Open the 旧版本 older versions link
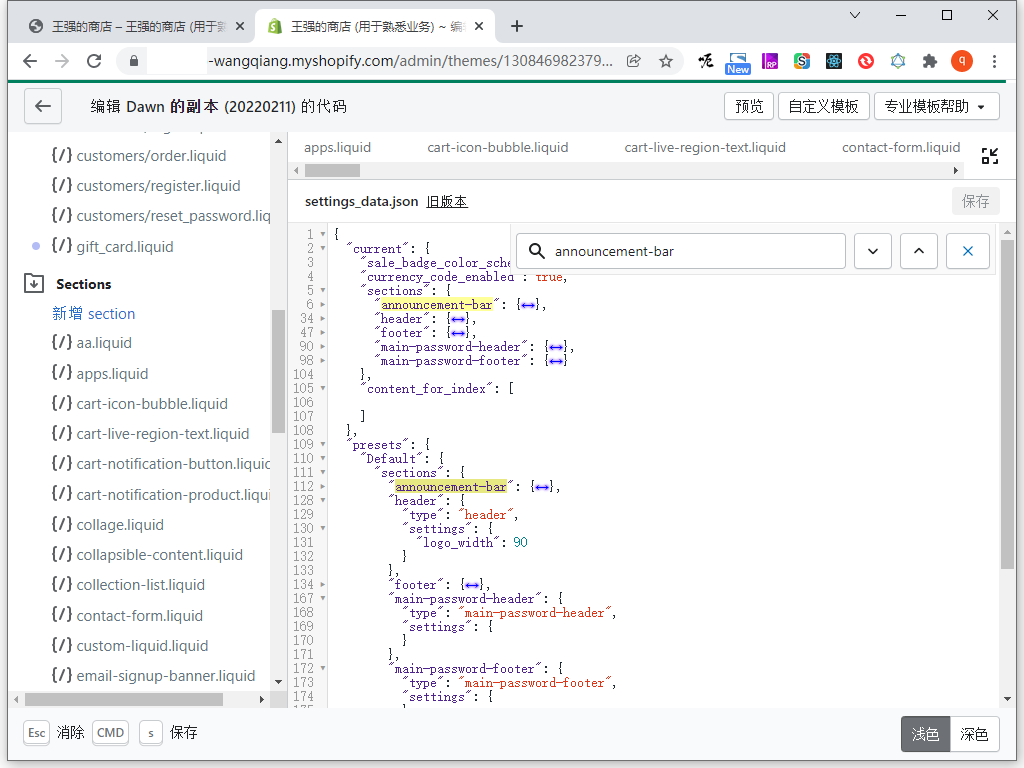 point(447,201)
